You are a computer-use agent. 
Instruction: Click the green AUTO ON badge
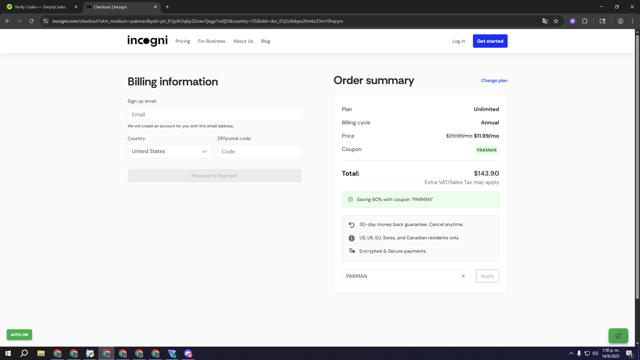tap(19, 335)
